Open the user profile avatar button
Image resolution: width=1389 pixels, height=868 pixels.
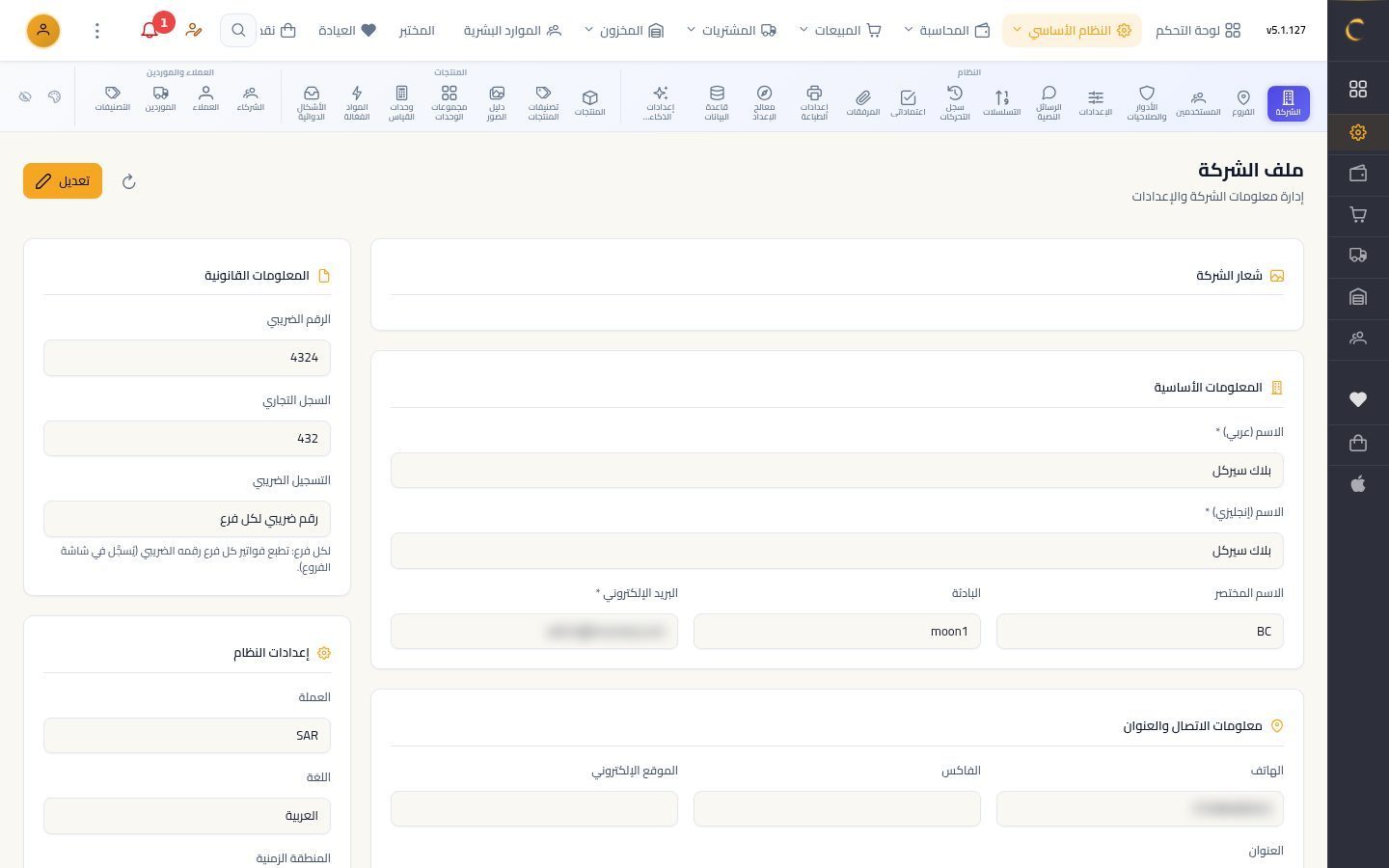pos(42,30)
